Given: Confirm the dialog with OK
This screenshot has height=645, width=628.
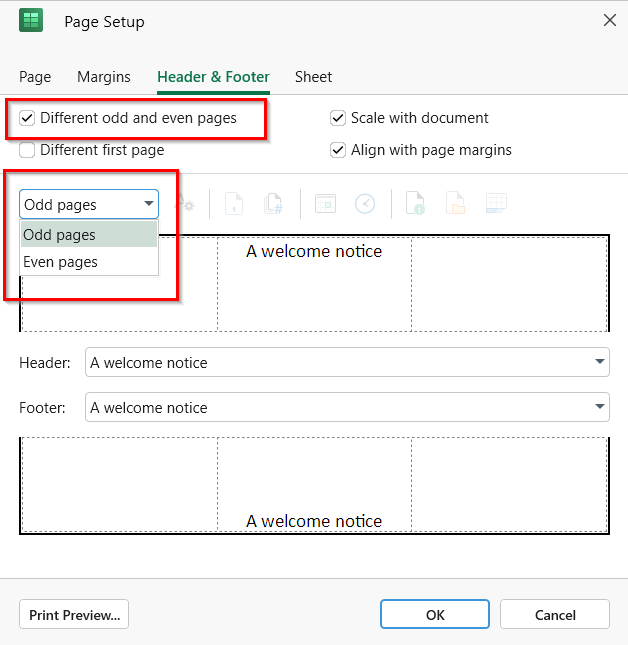Looking at the screenshot, I should click(435, 615).
